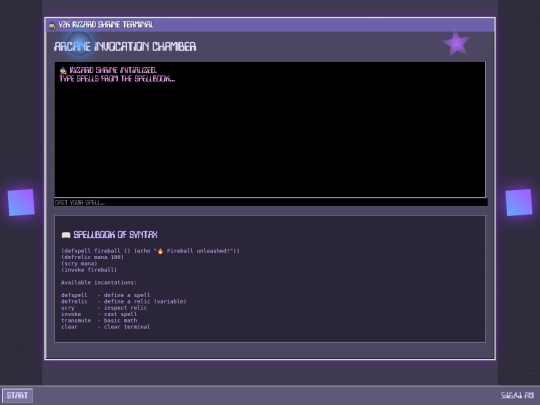The width and height of the screenshot is (540, 405).
Task: Click 'Type spells from the spellbook...' line
Action: coord(117,79)
